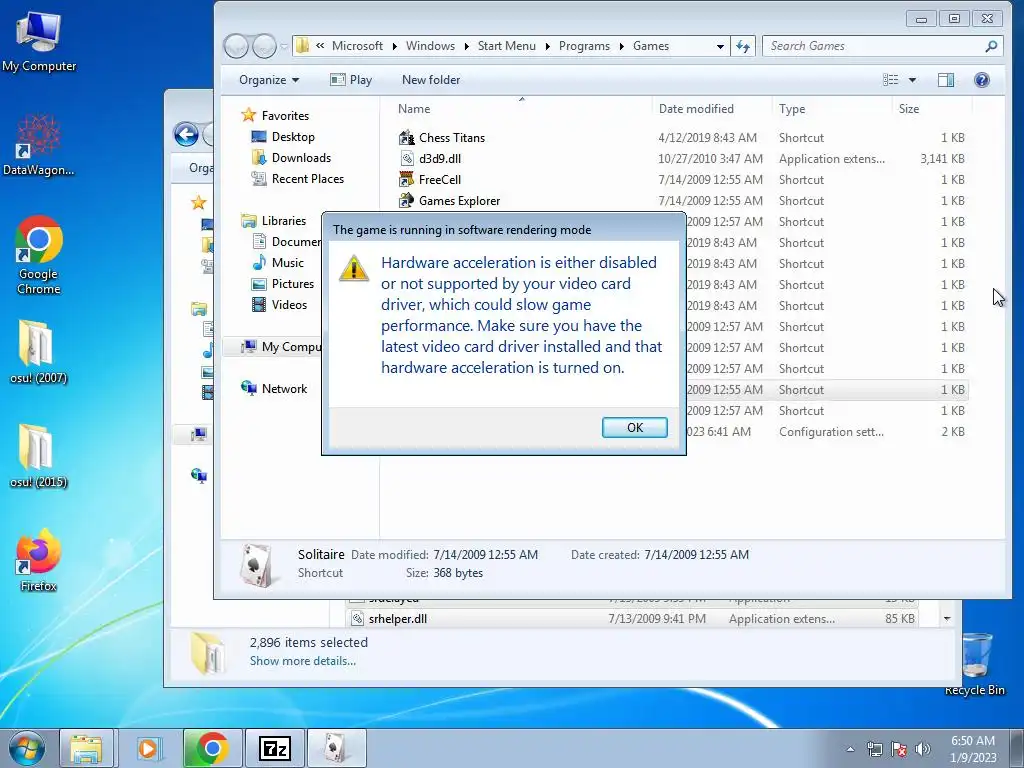Image resolution: width=1024 pixels, height=768 pixels.
Task: Sort by the Size column header
Action: point(908,109)
